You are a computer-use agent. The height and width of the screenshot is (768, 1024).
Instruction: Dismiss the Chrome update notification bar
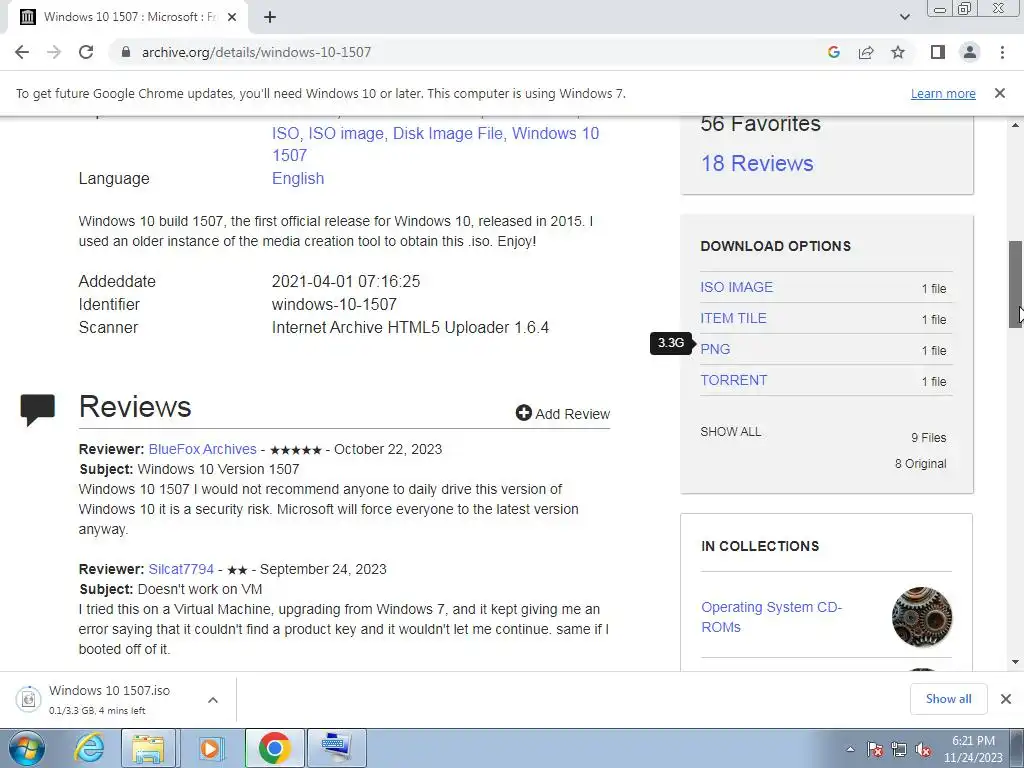click(x=999, y=93)
